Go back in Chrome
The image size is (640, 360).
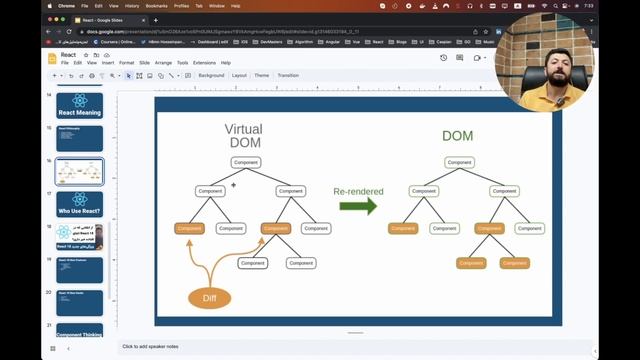(x=49, y=31)
